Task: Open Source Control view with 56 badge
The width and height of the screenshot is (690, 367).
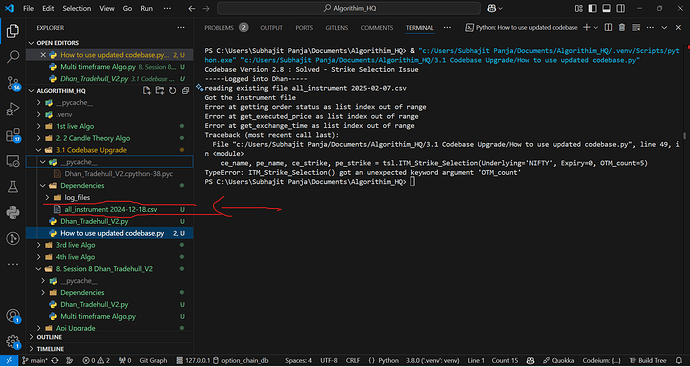Action: [x=13, y=83]
